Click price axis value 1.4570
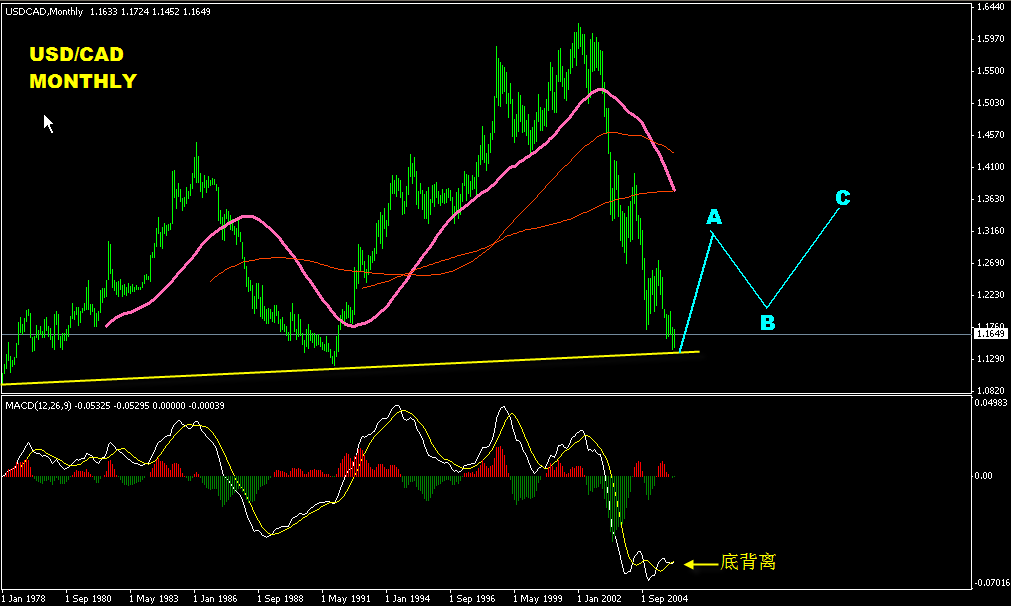Viewport: 1011px width, 606px height. coord(991,135)
